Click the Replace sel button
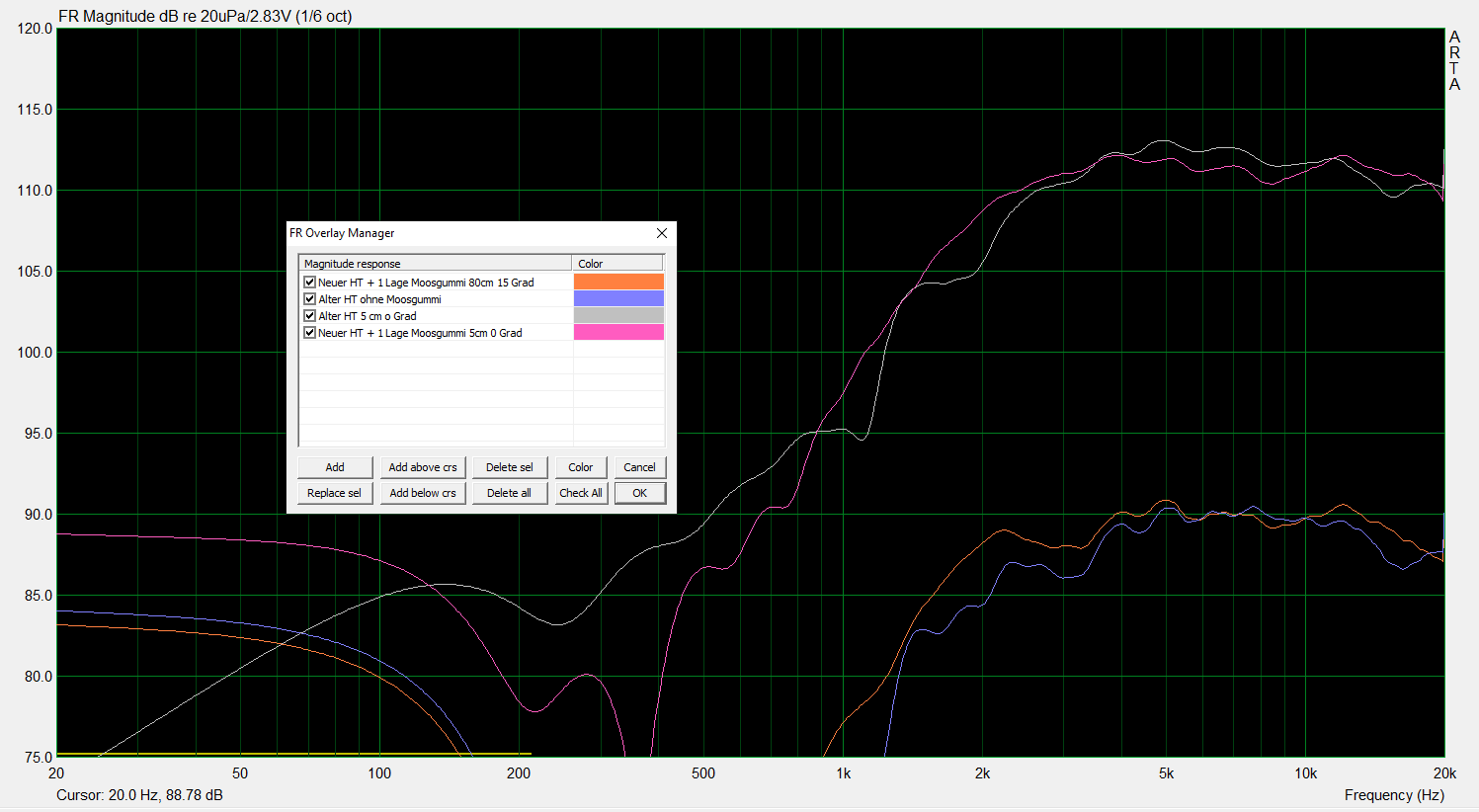1479x812 pixels. pyautogui.click(x=335, y=493)
